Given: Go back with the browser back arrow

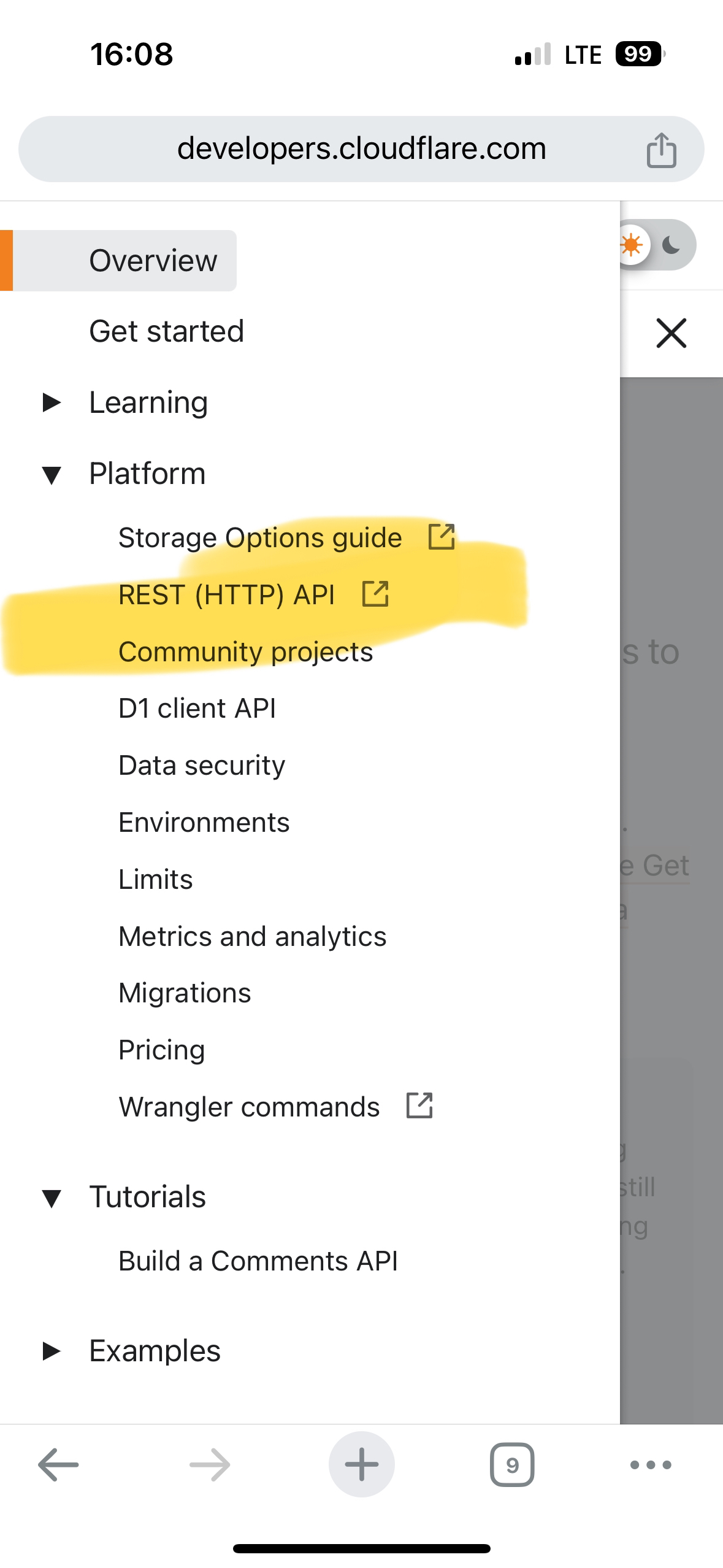Looking at the screenshot, I should tap(58, 1465).
